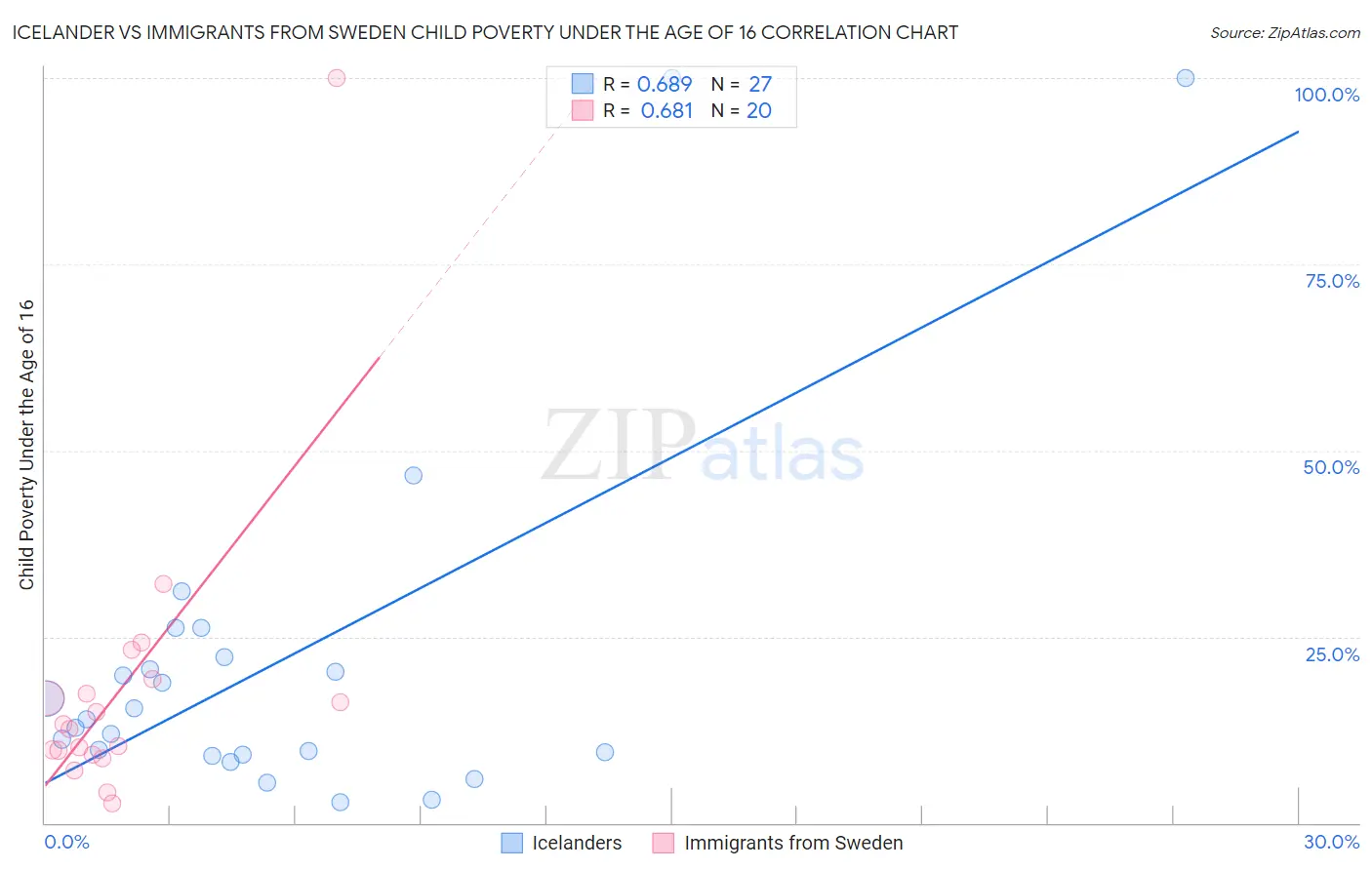Click the 75.0% y-axis label
This screenshot has height=870, width=1372.
(1332, 281)
